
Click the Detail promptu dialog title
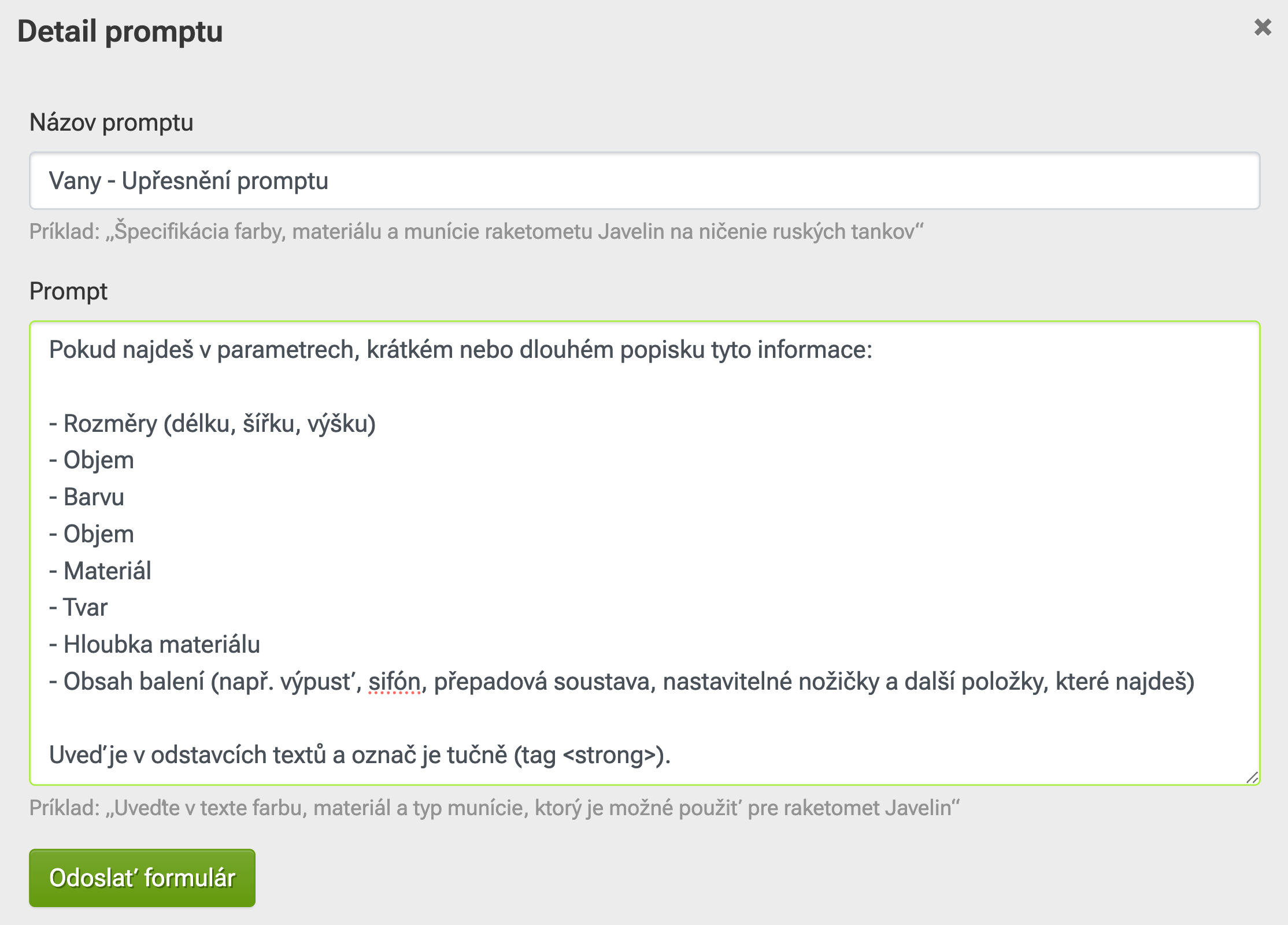point(120,32)
